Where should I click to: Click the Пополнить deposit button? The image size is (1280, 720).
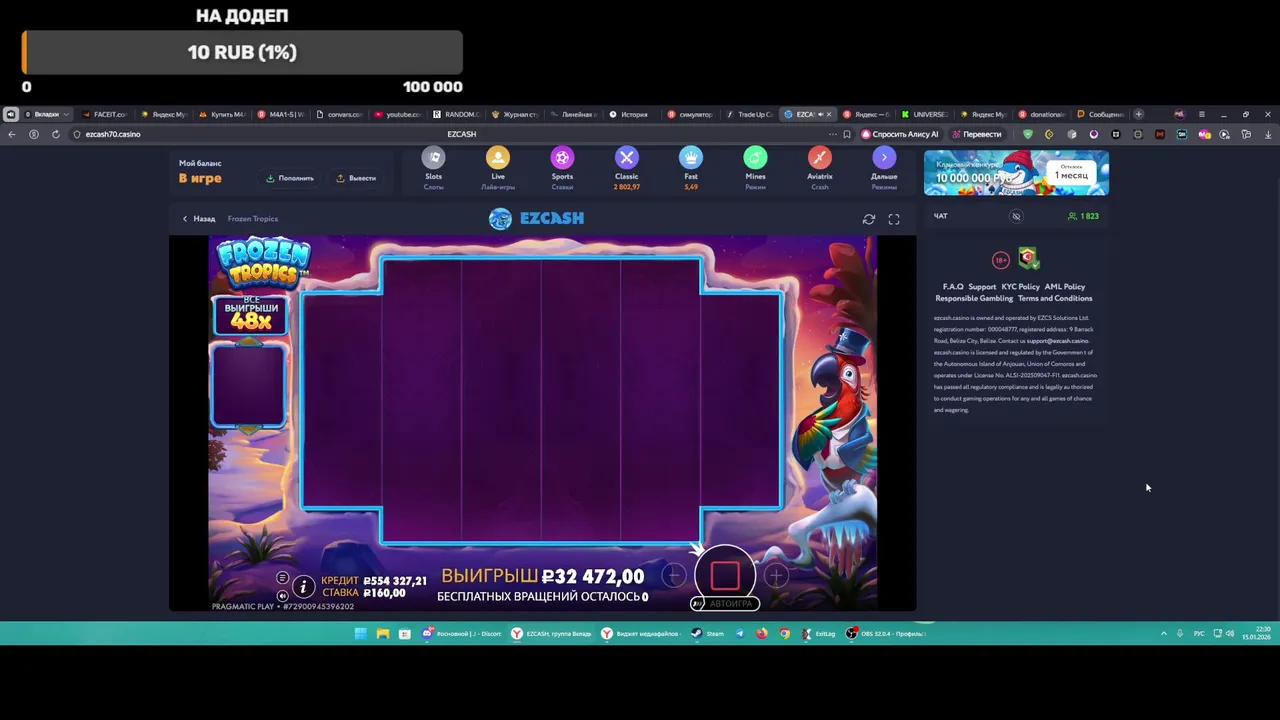[291, 178]
